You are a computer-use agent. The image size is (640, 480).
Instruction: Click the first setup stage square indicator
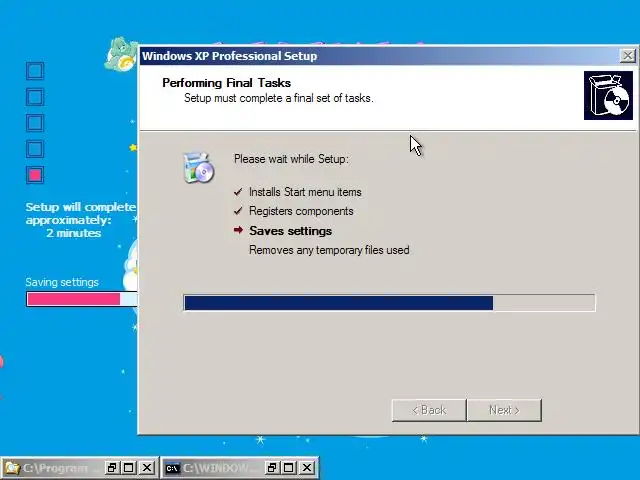pyautogui.click(x=35, y=71)
